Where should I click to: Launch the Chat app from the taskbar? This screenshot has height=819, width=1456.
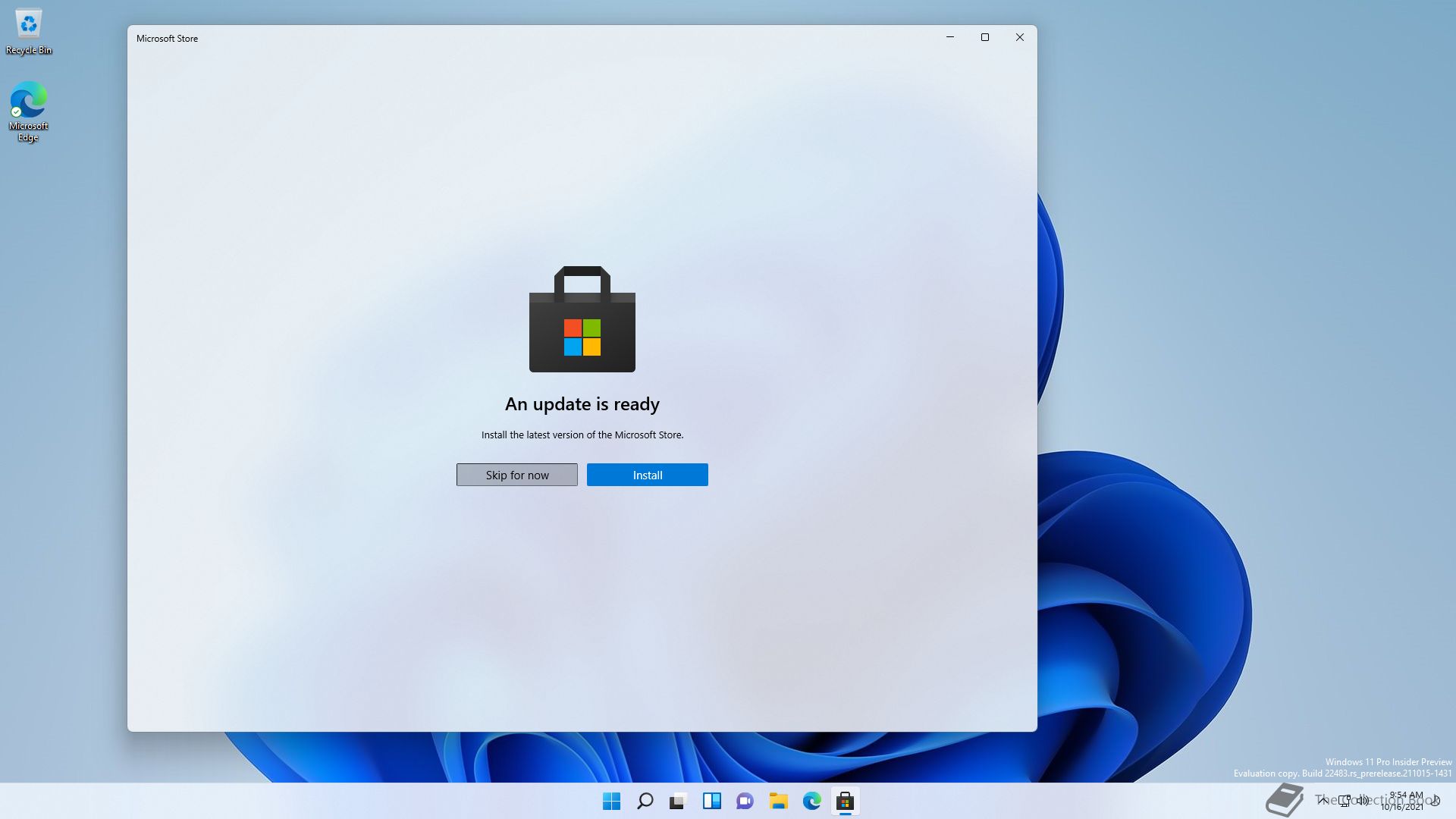(x=745, y=801)
